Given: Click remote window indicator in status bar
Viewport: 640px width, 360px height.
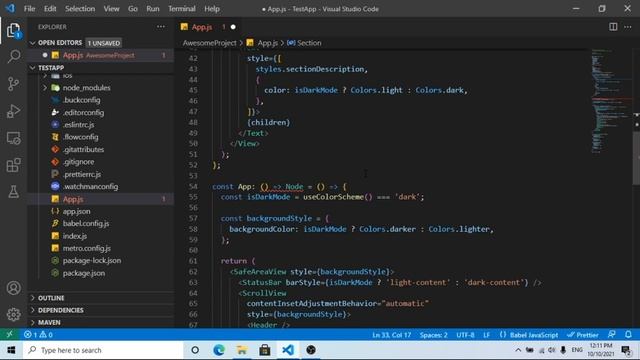Looking at the screenshot, I should [9, 335].
